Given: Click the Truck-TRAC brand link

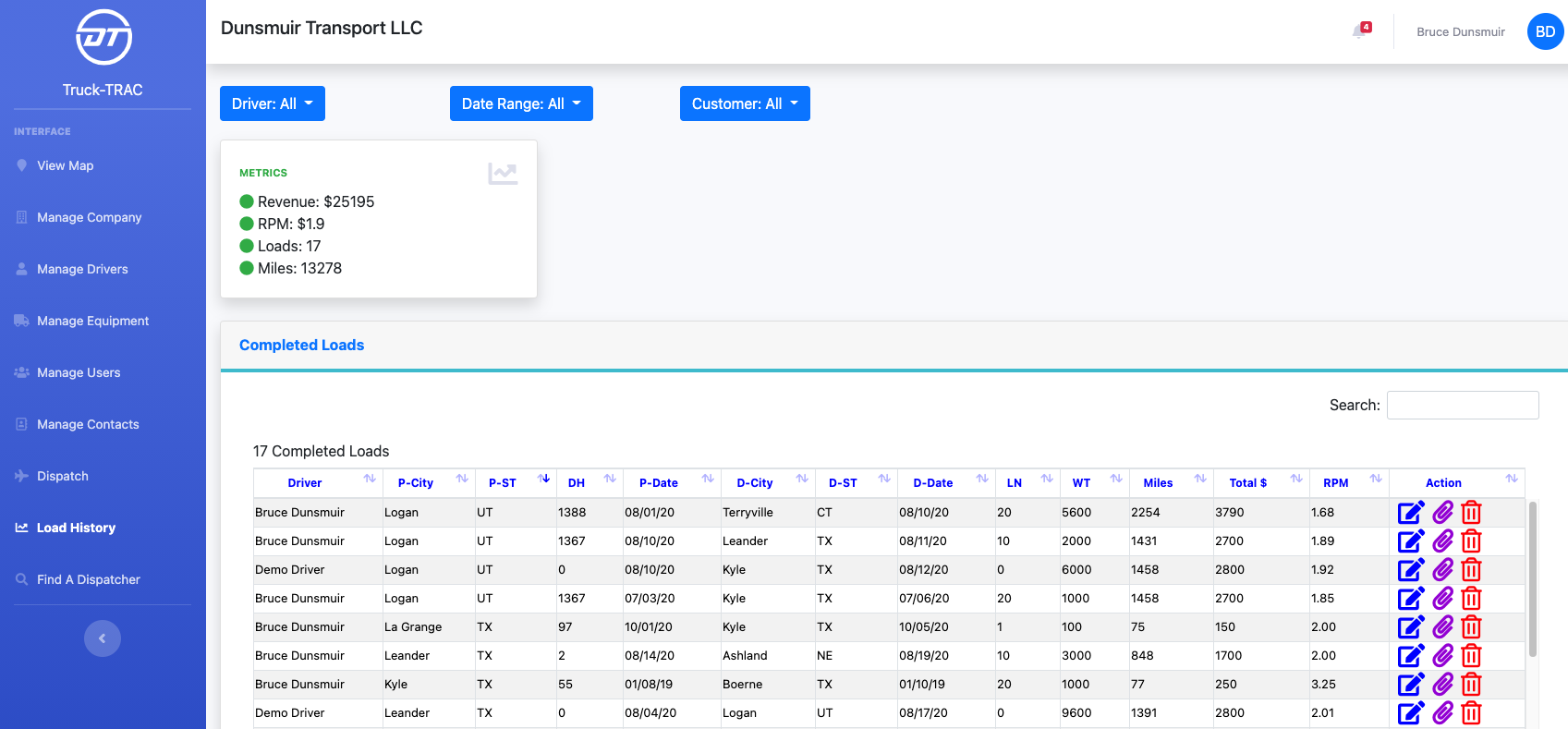Looking at the screenshot, I should click(103, 90).
